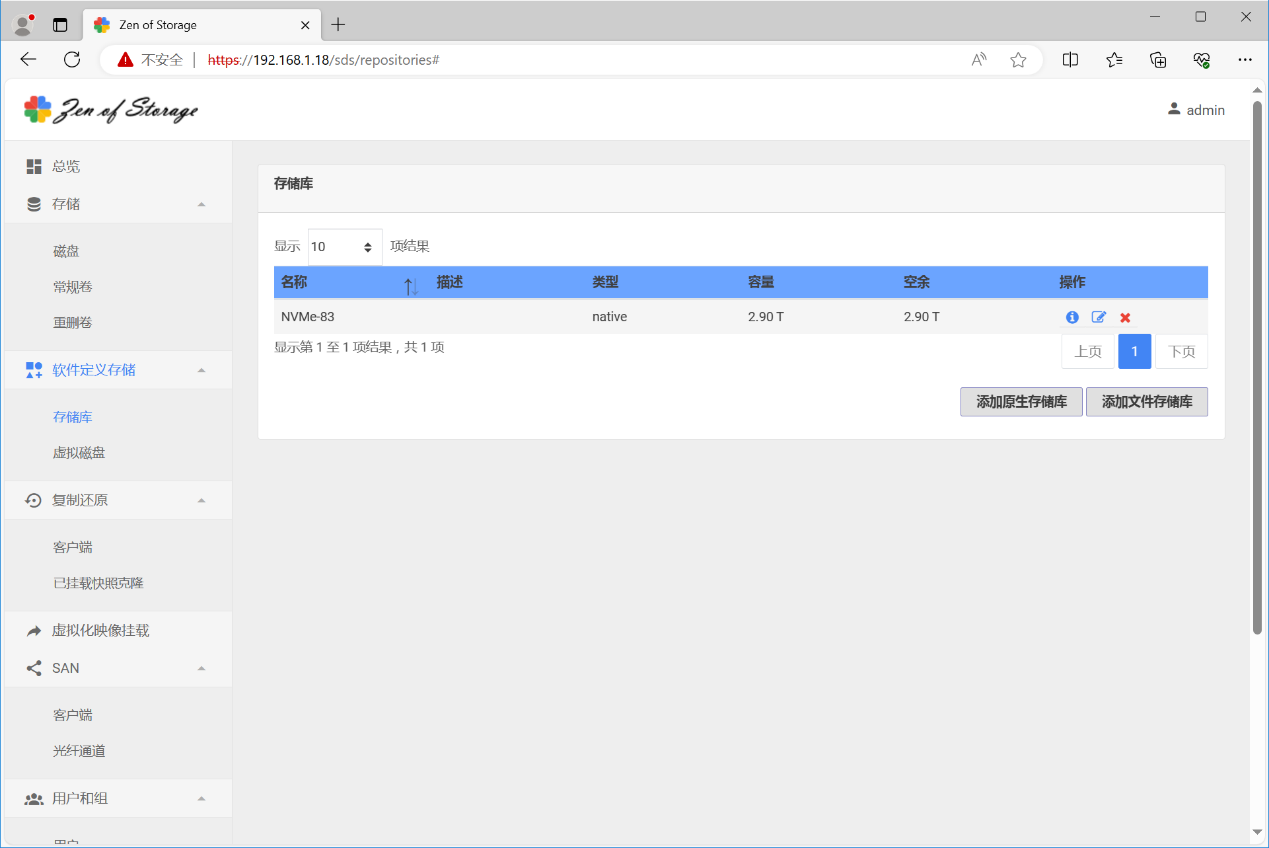1269x848 pixels.
Task: Click the 添加文件存储库 button
Action: tap(1146, 402)
